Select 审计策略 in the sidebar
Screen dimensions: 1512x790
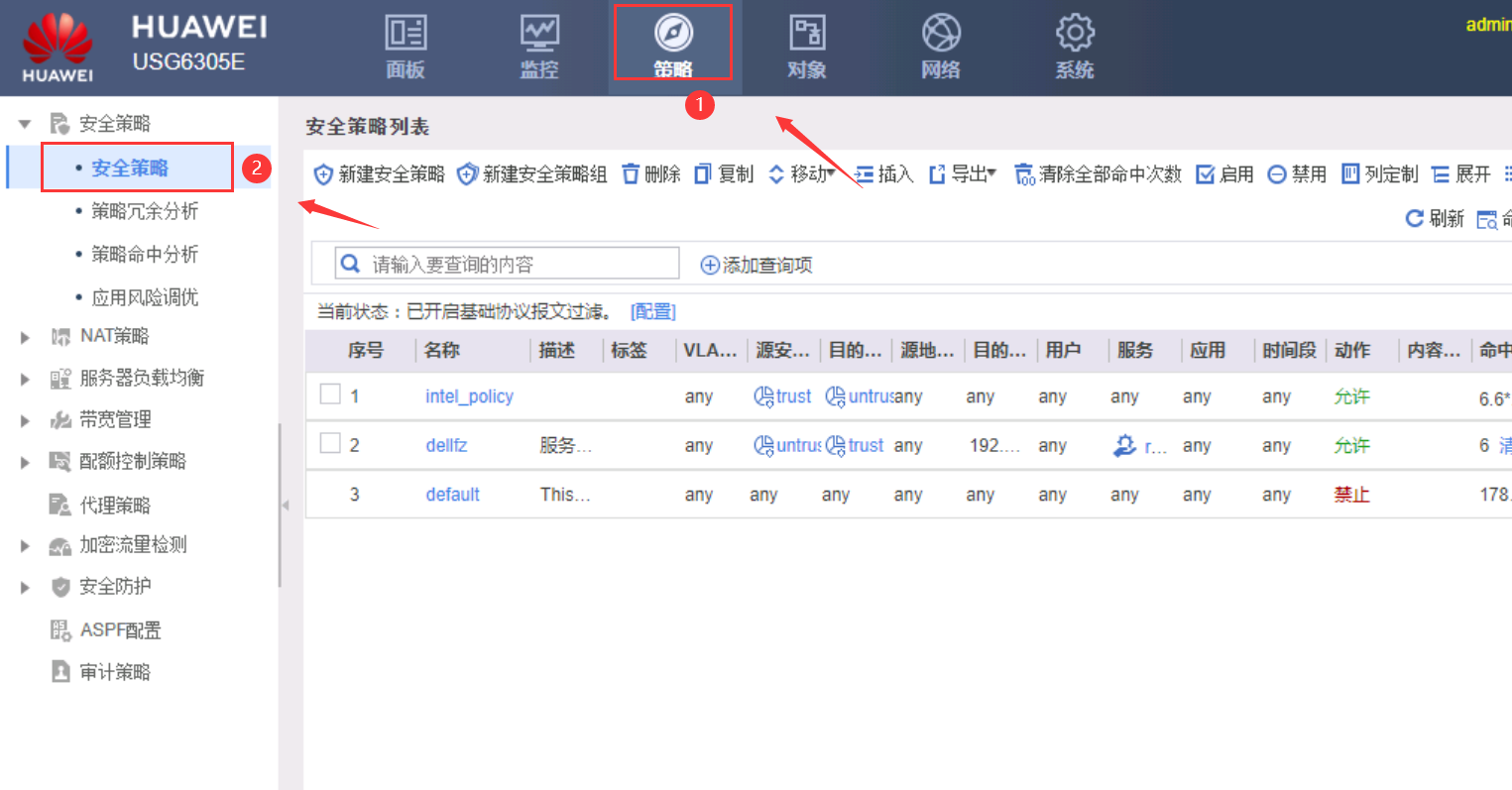tap(115, 672)
